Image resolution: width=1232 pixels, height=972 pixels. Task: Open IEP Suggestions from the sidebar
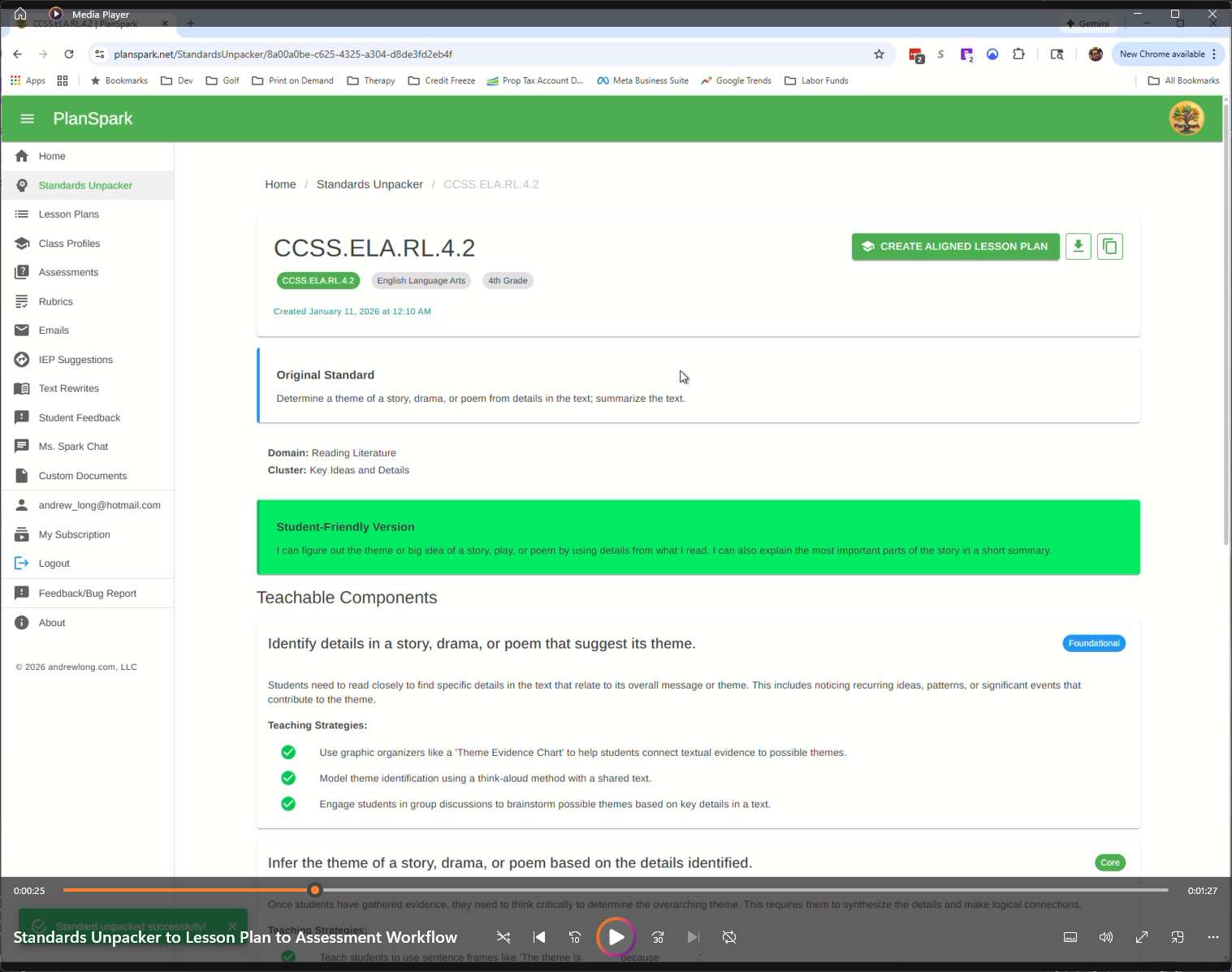(x=22, y=360)
